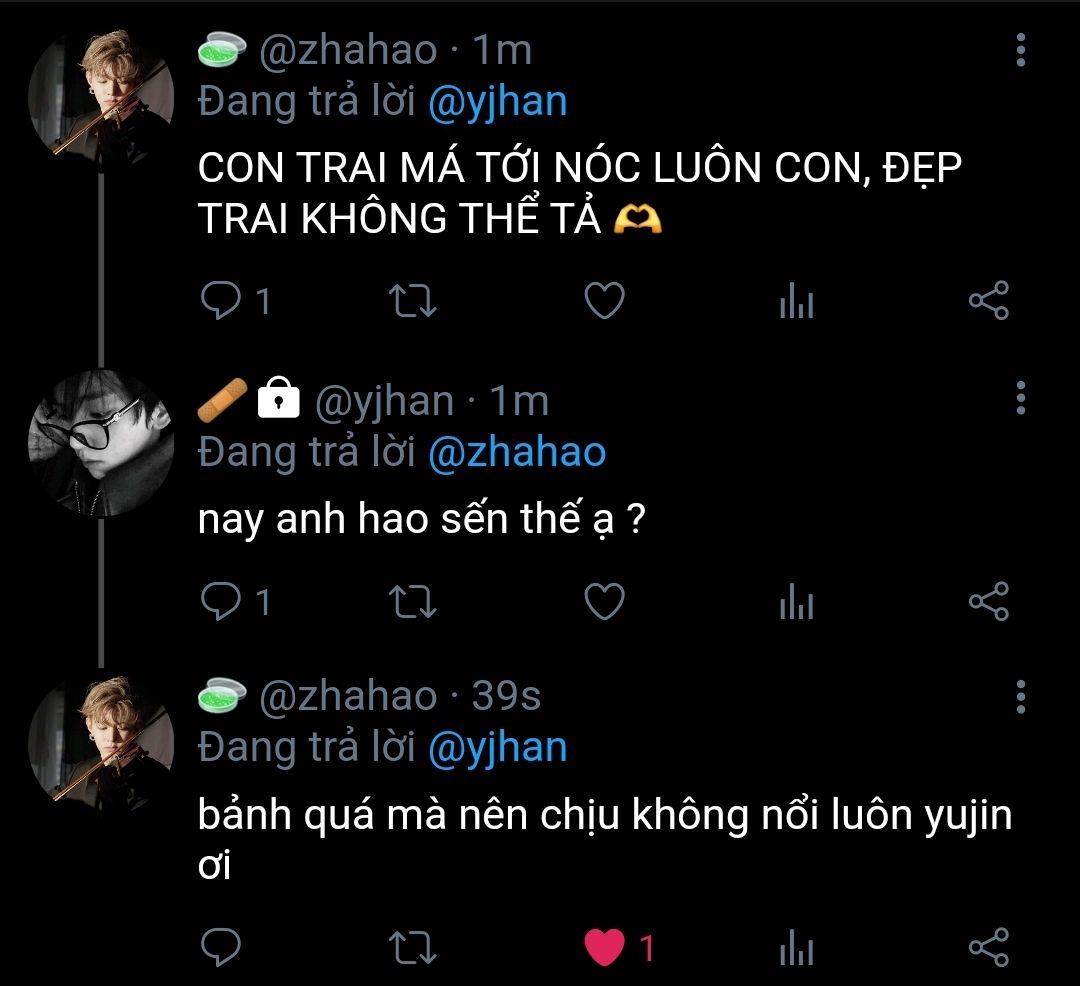Retweet the CON TRAI MÁ tweet
Image resolution: width=1080 pixels, height=986 pixels.
click(411, 300)
